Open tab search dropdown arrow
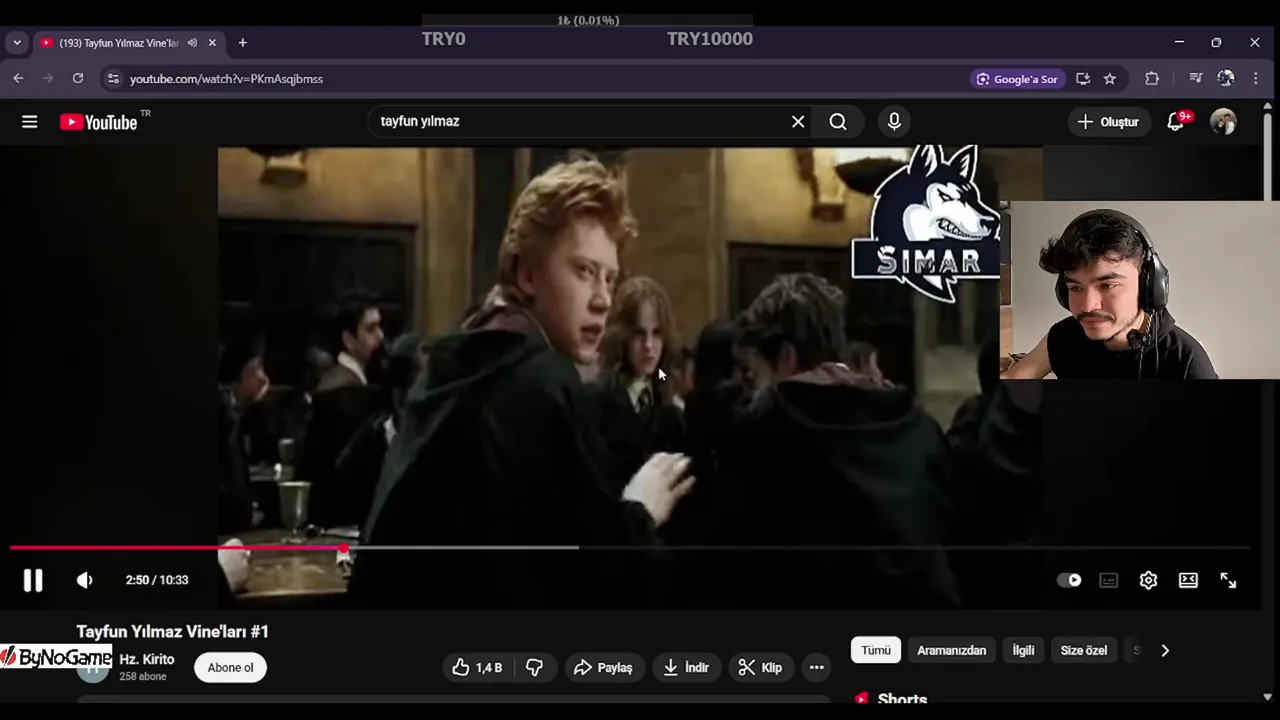Screen dimensions: 1280x720 coord(17,43)
